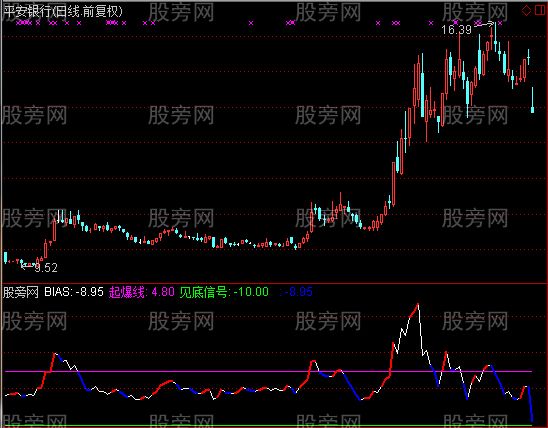This screenshot has width=548, height=428.
Task: Click the high price label 16.39
Action: point(456,30)
